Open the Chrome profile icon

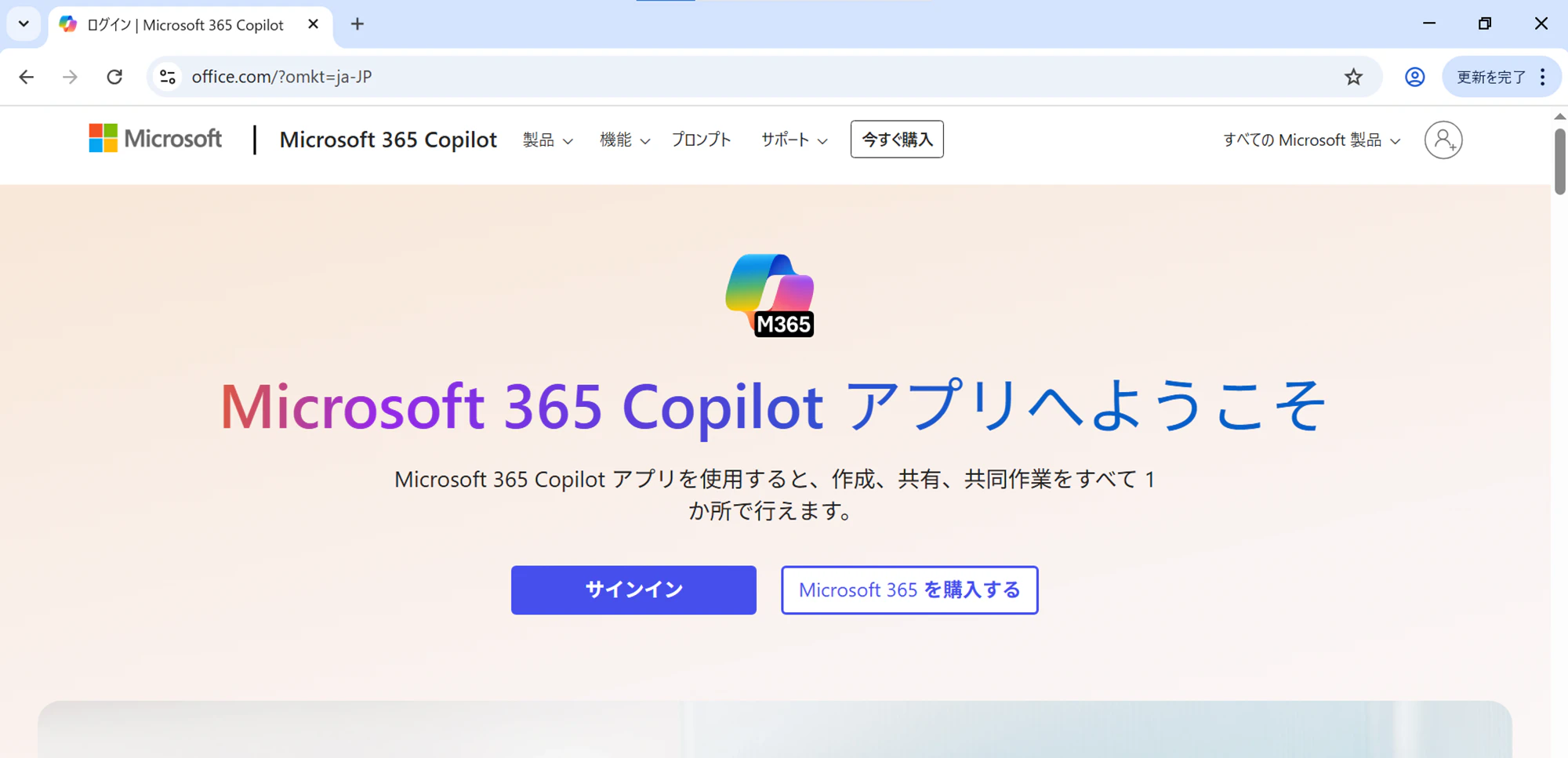click(1414, 77)
